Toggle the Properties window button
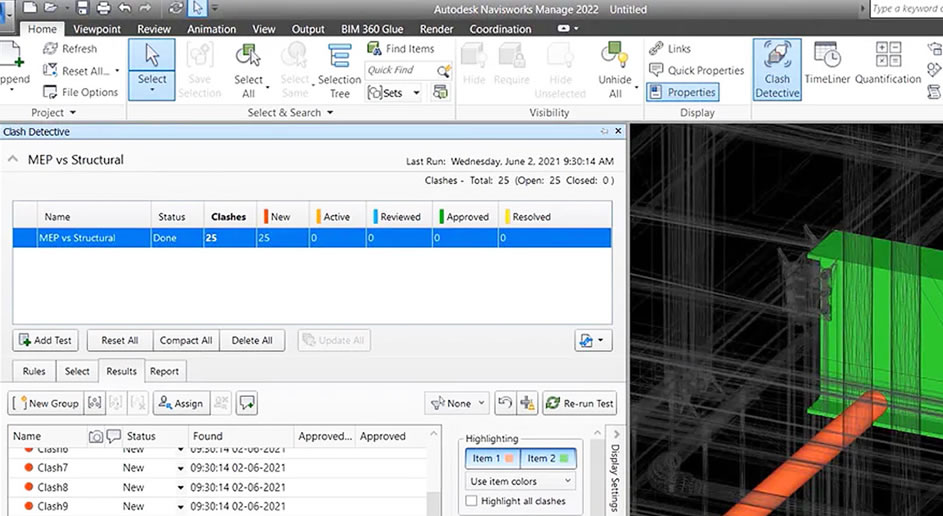This screenshot has height=516, width=943. [683, 92]
